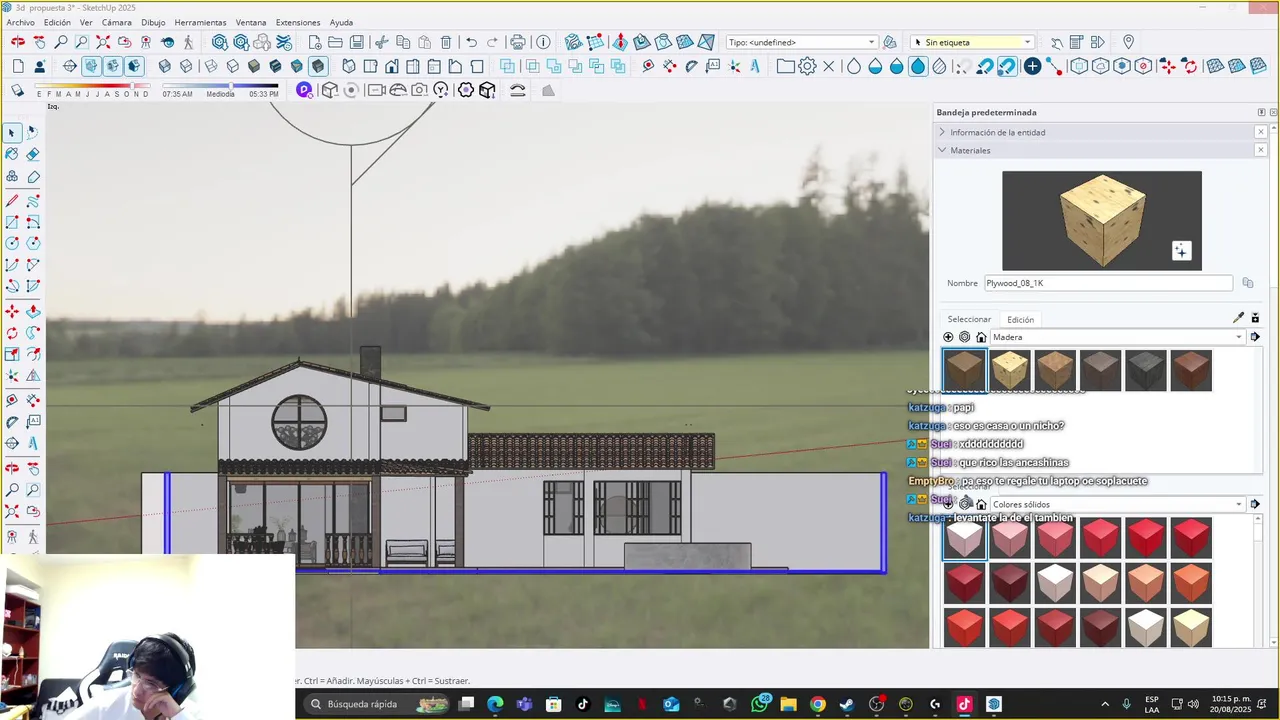Select the Orbit tool in top toolbar

tap(18, 42)
